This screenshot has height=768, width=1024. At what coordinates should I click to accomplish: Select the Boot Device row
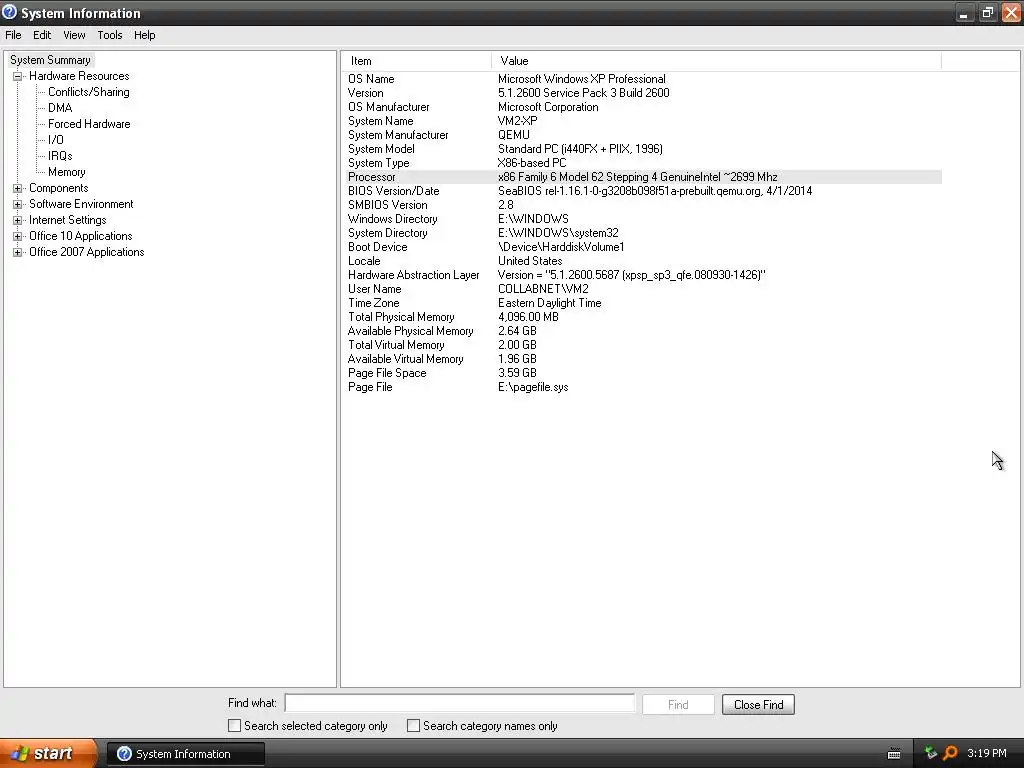click(x=643, y=248)
